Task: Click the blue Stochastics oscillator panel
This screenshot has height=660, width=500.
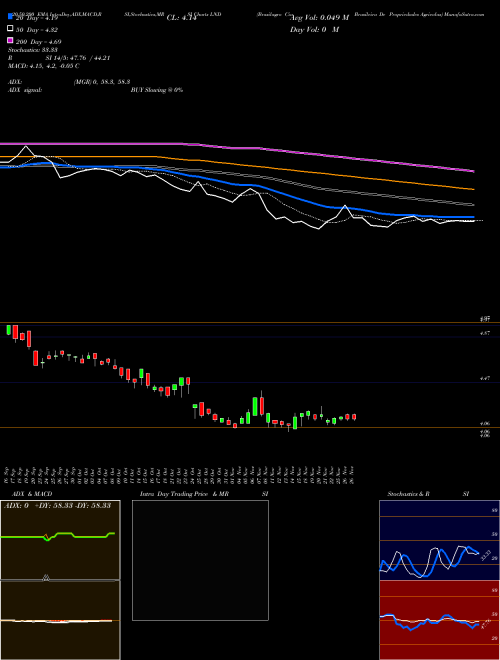Action: point(439,540)
